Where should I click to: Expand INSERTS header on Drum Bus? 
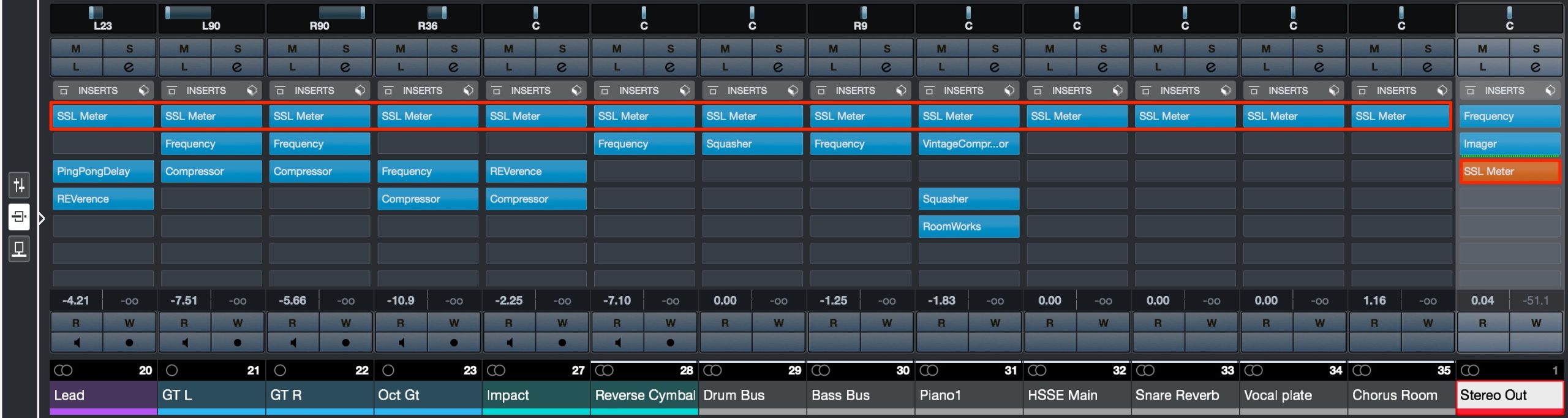coord(747,91)
